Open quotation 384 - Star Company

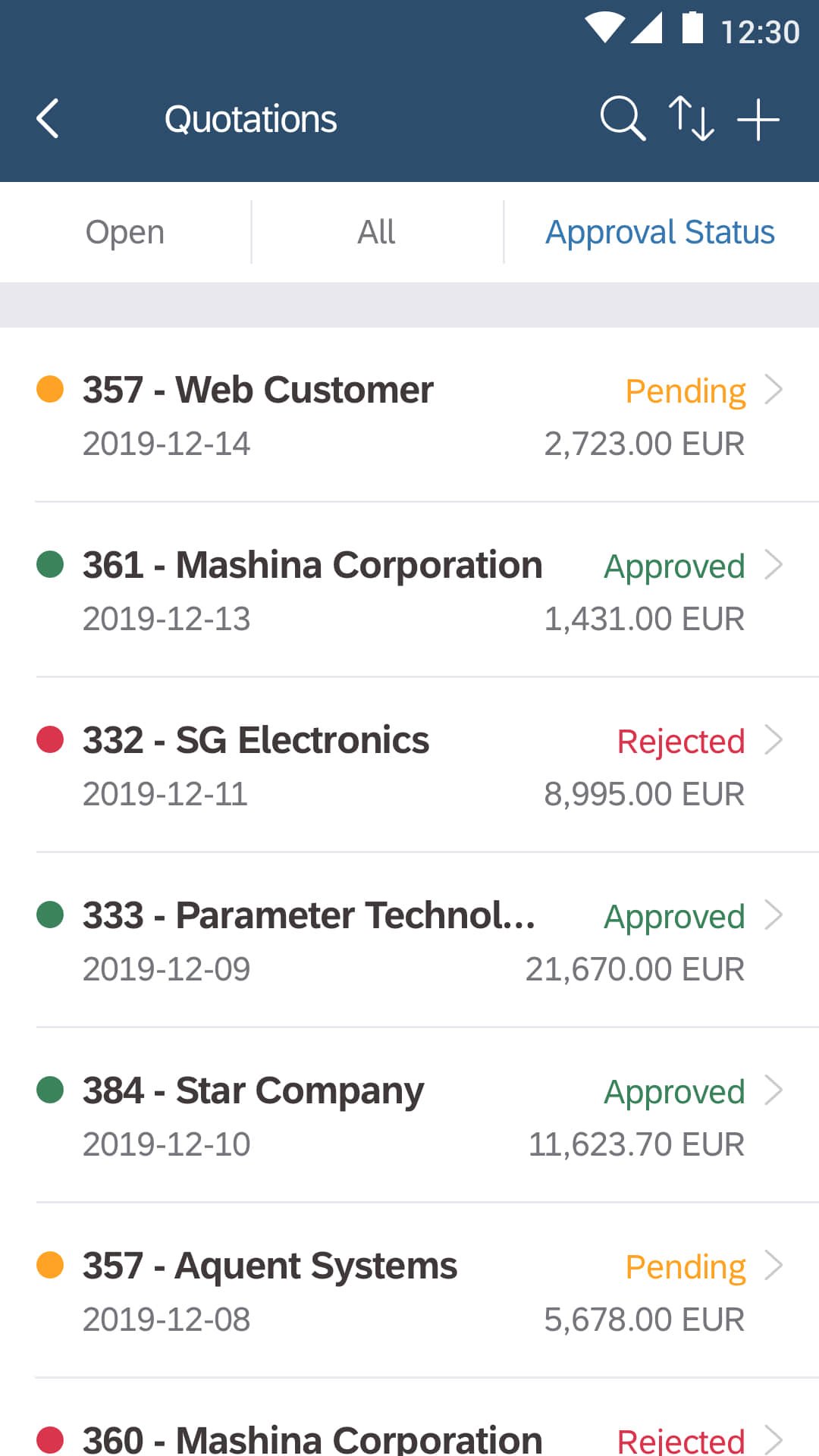pos(409,1115)
